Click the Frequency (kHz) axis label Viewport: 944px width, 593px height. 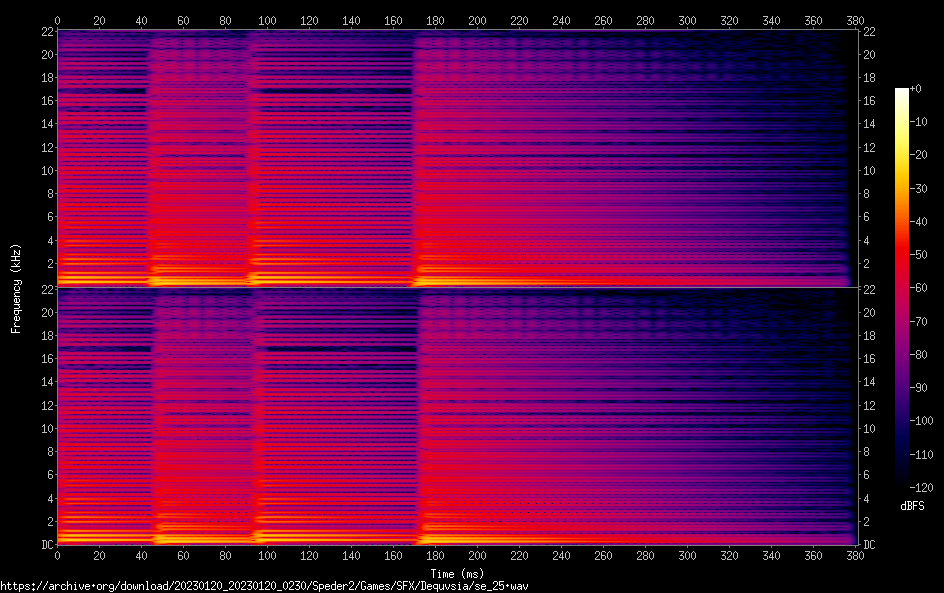click(16, 287)
